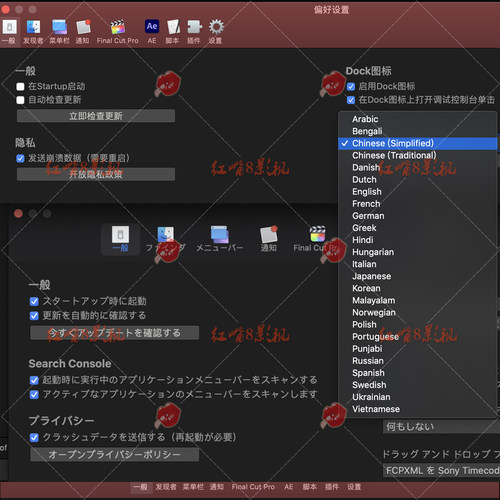Choose Japanese from language list
The image size is (500, 500).
(418, 276)
